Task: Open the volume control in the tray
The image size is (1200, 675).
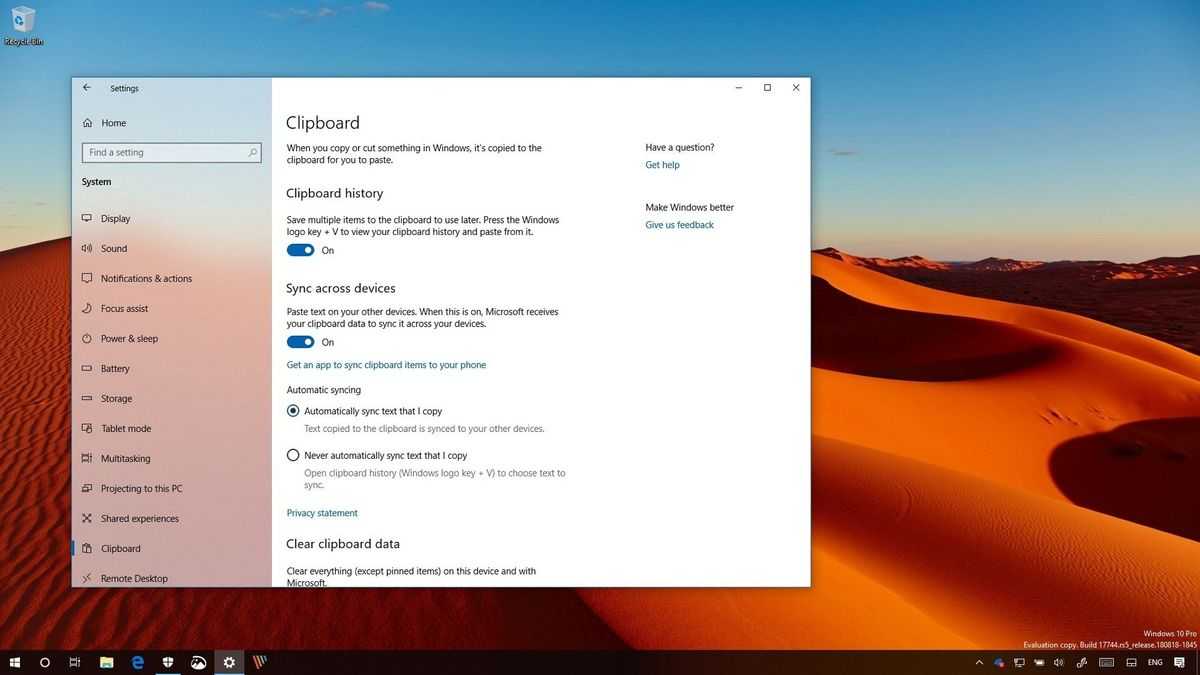Action: coord(1059,663)
